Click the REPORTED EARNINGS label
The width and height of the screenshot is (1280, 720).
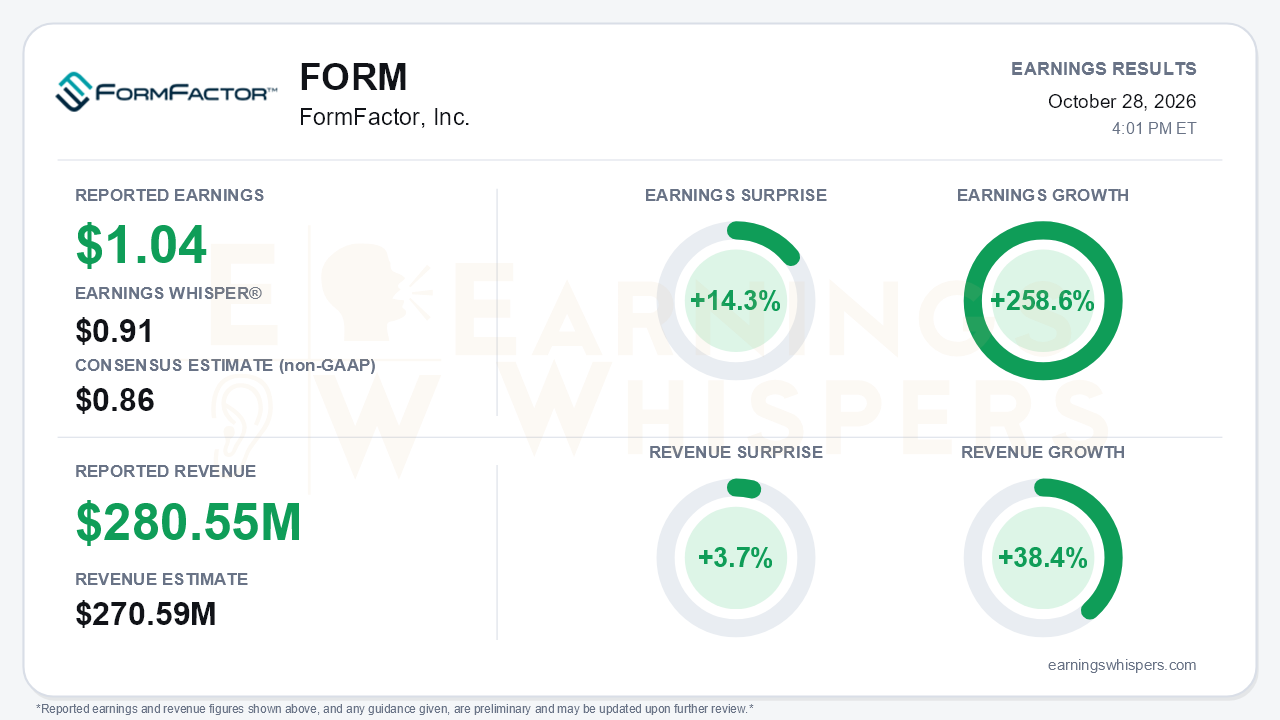click(x=170, y=195)
